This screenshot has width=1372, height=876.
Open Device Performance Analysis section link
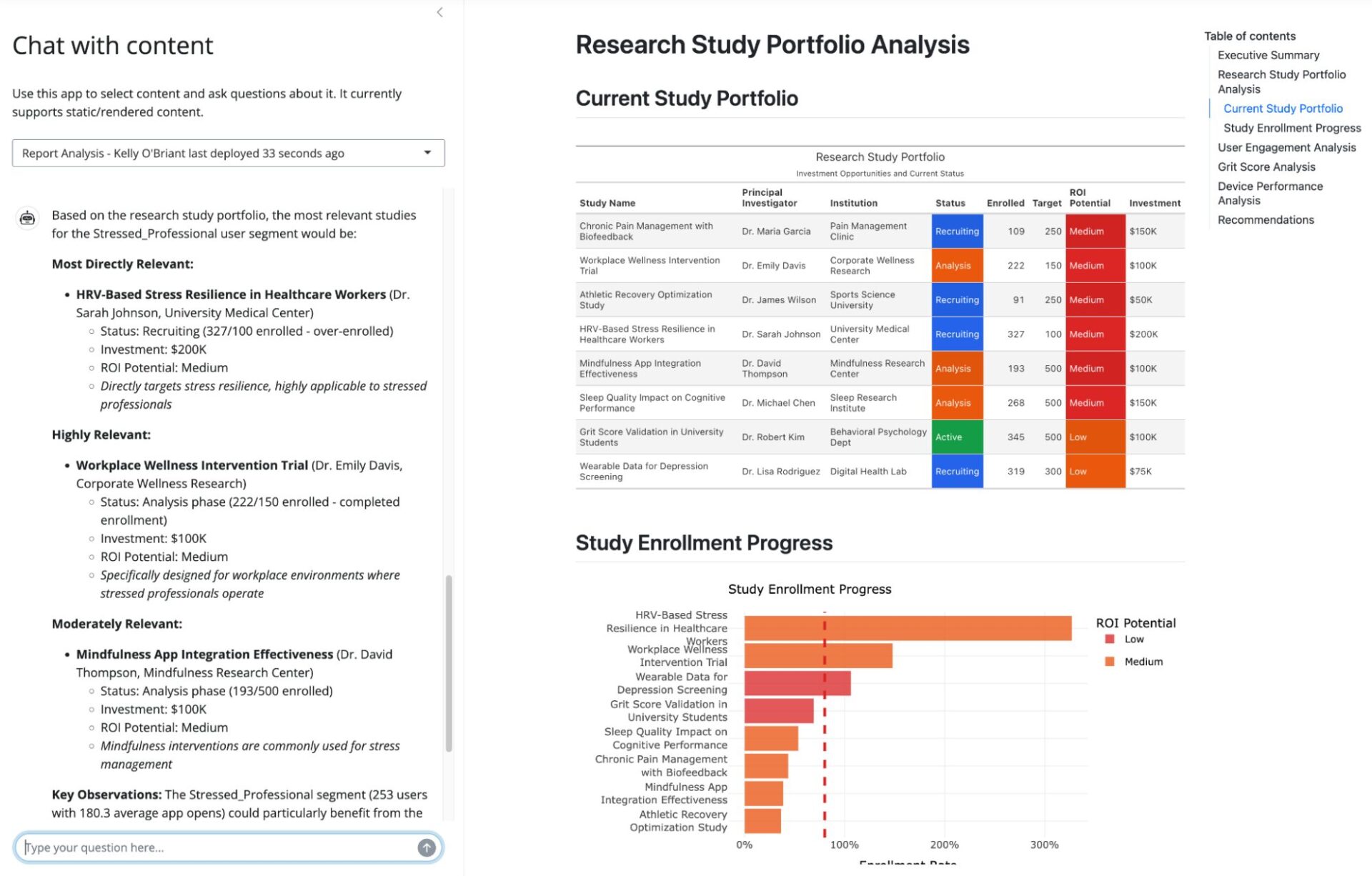pos(1270,193)
